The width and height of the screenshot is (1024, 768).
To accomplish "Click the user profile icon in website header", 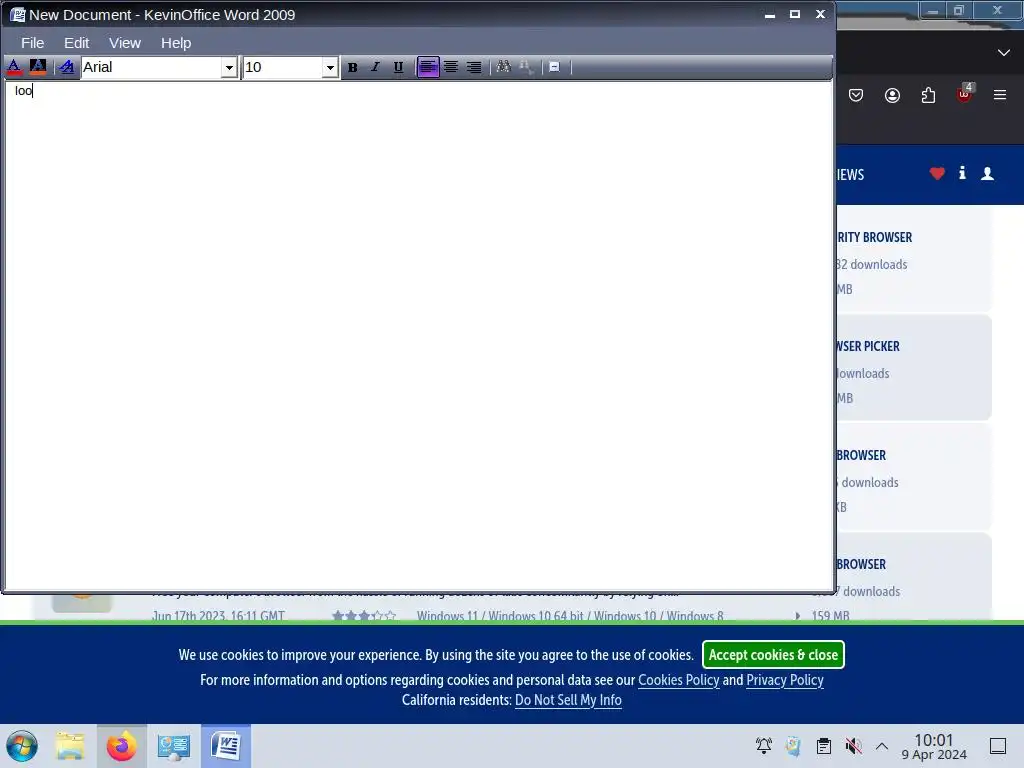I will click(x=987, y=173).
